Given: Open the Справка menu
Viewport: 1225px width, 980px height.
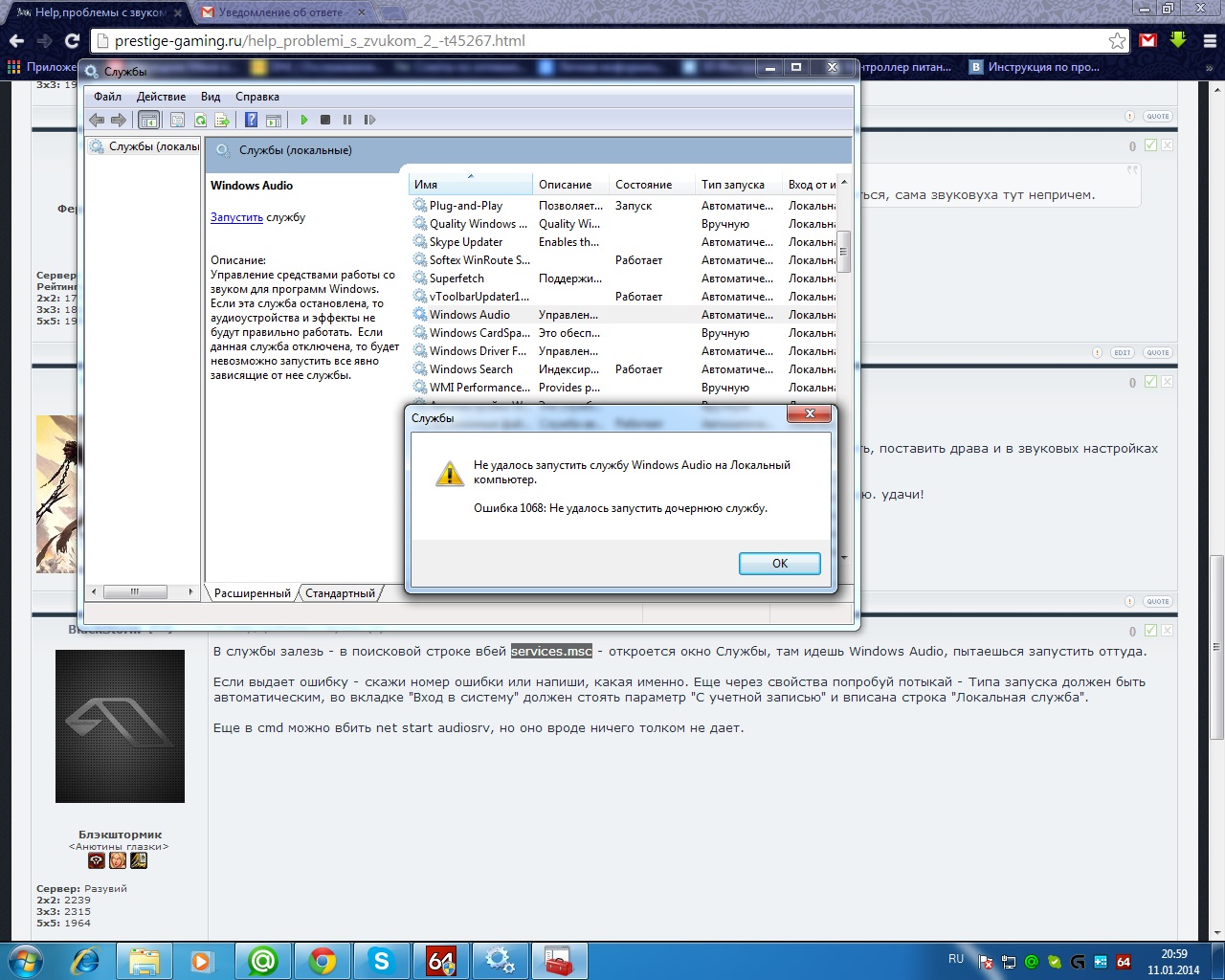Looking at the screenshot, I should (x=256, y=97).
